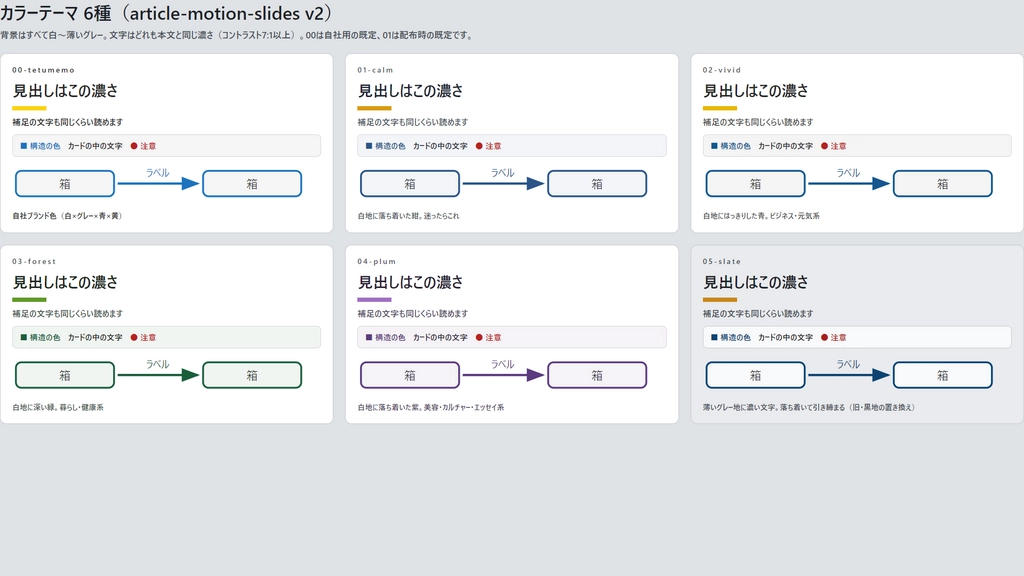Click the 03-forest theme name
The height and width of the screenshot is (576, 1024).
[x=34, y=261]
